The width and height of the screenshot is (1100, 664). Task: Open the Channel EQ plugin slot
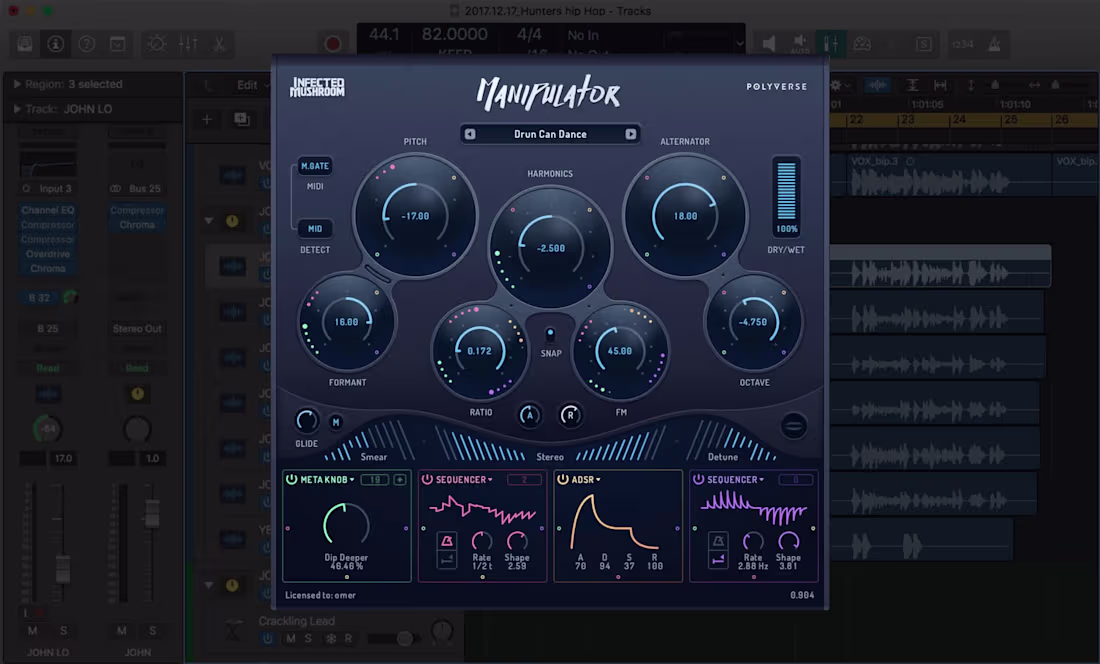pos(46,209)
